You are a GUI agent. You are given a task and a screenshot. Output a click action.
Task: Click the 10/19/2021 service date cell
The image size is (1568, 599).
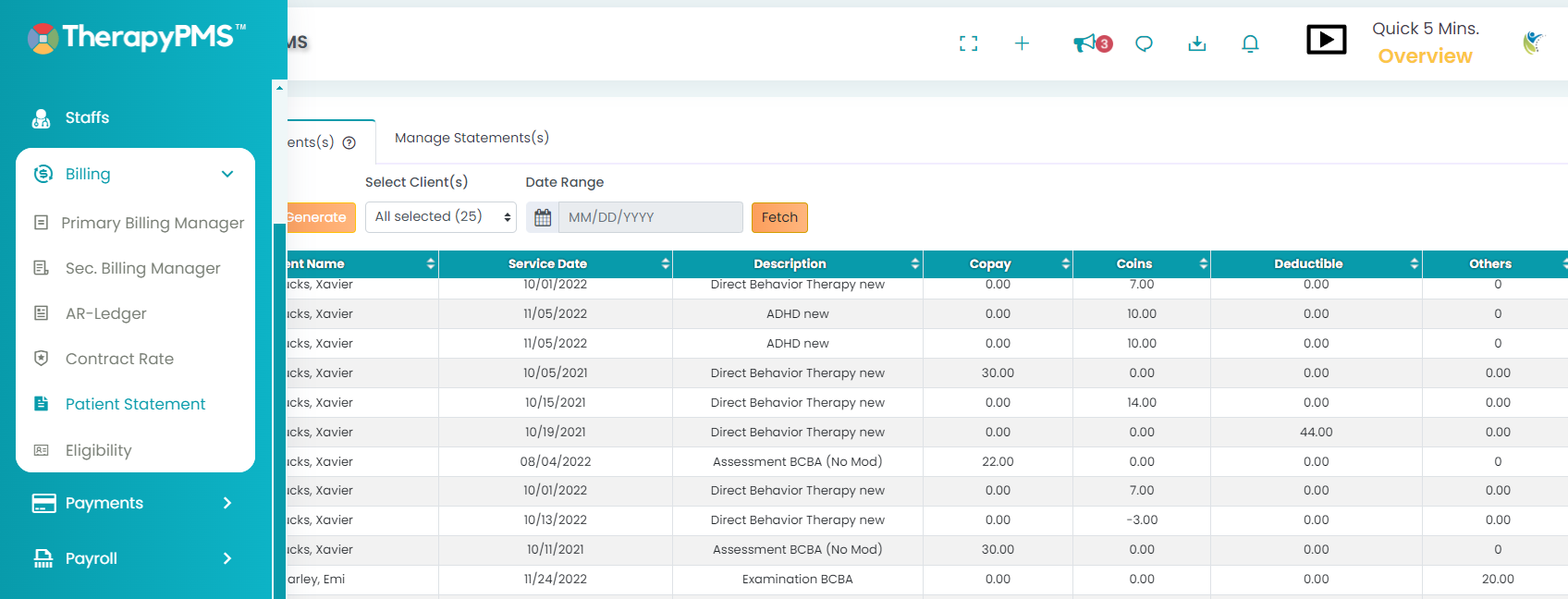(x=556, y=432)
